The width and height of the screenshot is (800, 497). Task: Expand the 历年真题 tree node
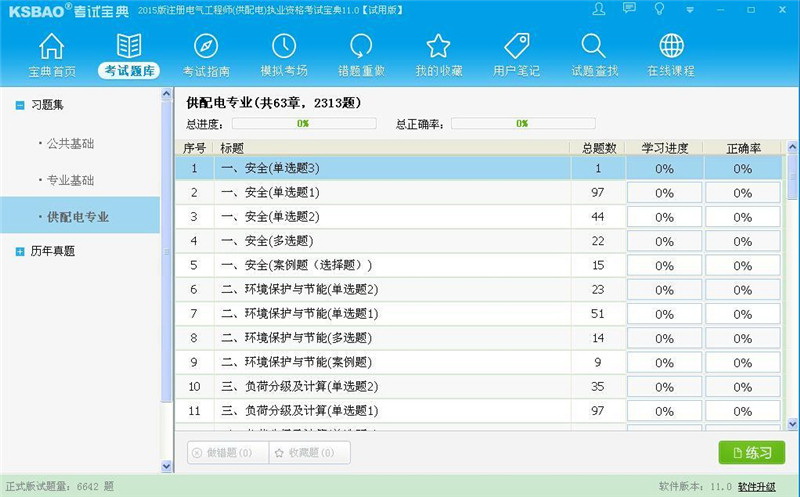click(20, 252)
